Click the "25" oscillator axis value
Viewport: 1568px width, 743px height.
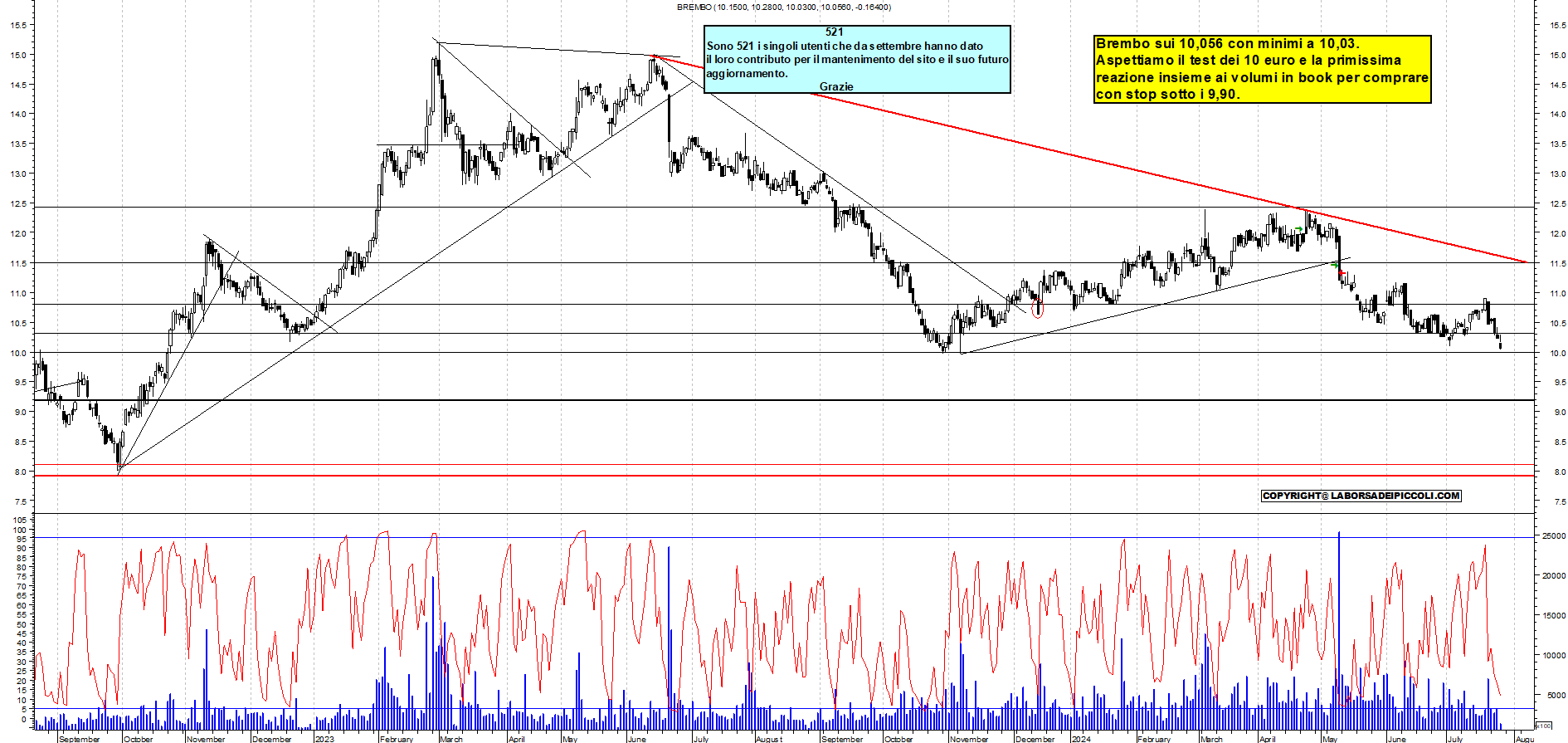[x=22, y=672]
